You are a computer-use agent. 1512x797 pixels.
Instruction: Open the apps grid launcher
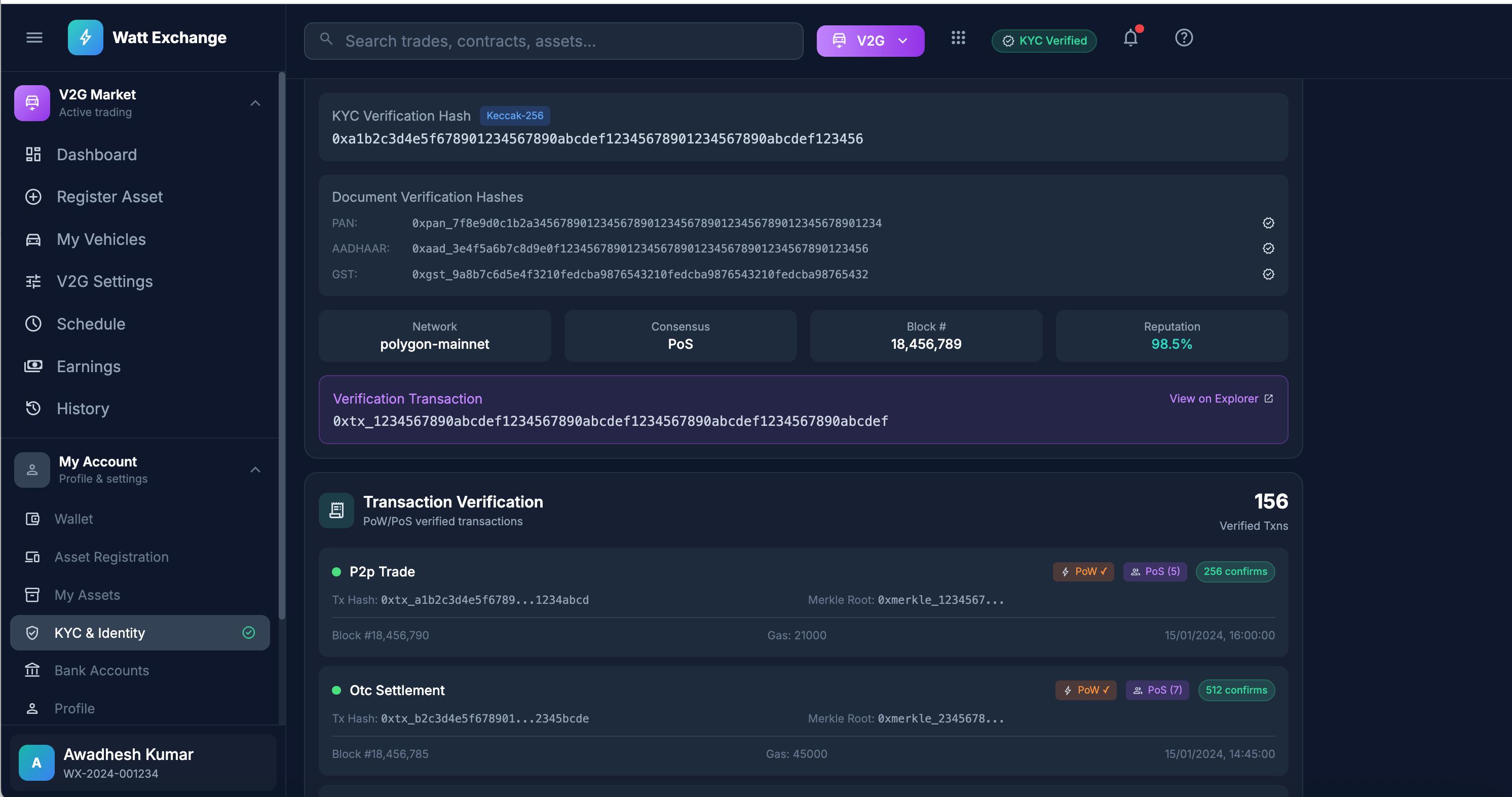coord(958,37)
